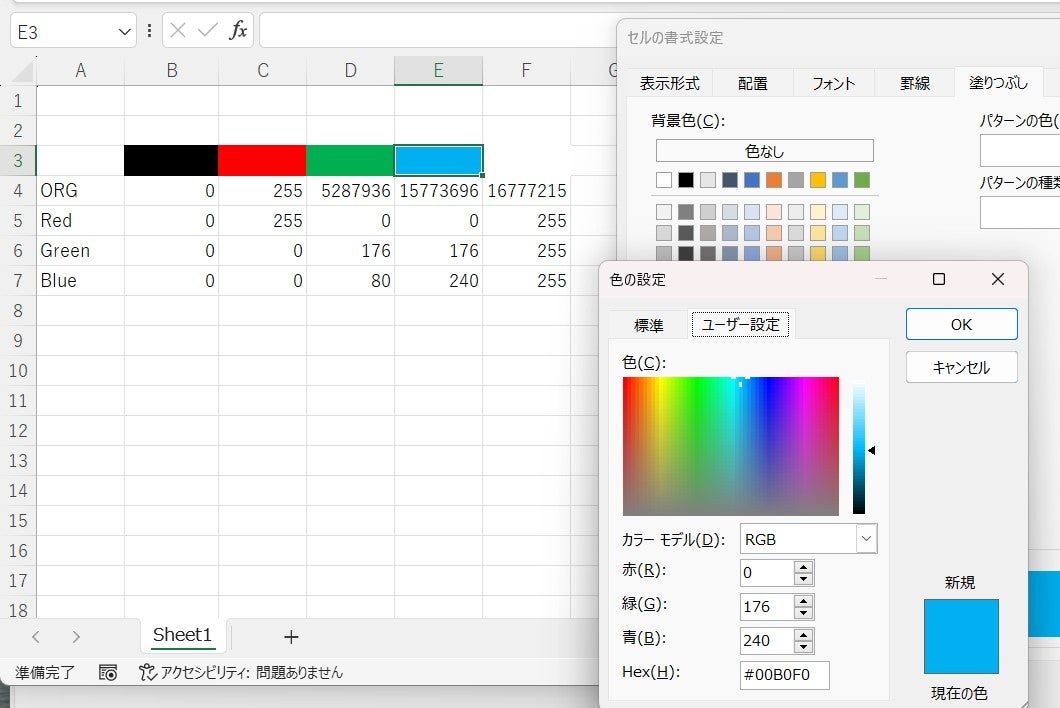The width and height of the screenshot is (1060, 708).
Task: Open the Name Box dropdown arrow
Action: (x=124, y=32)
